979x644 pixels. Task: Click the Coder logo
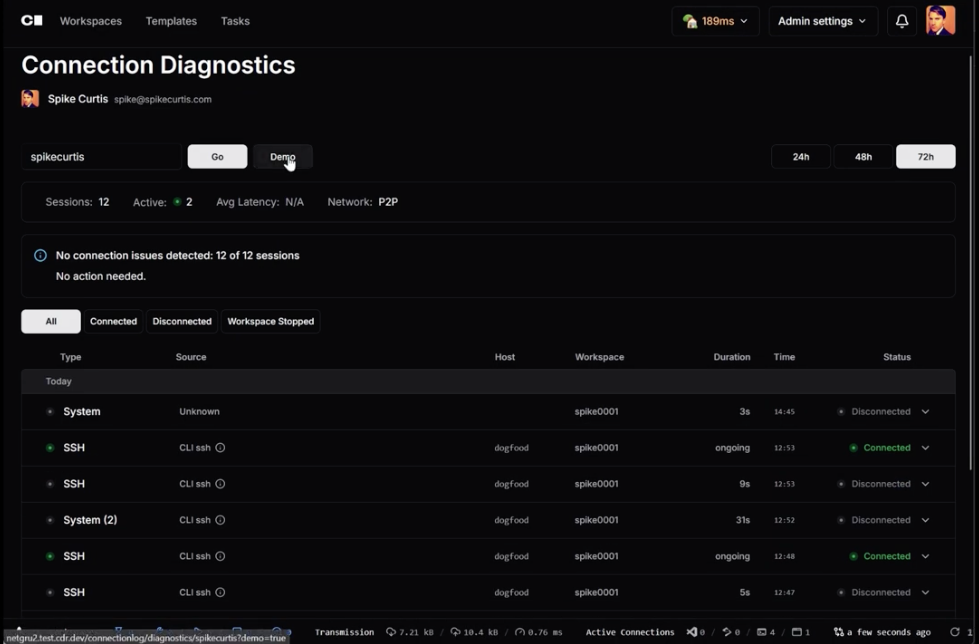coord(32,21)
